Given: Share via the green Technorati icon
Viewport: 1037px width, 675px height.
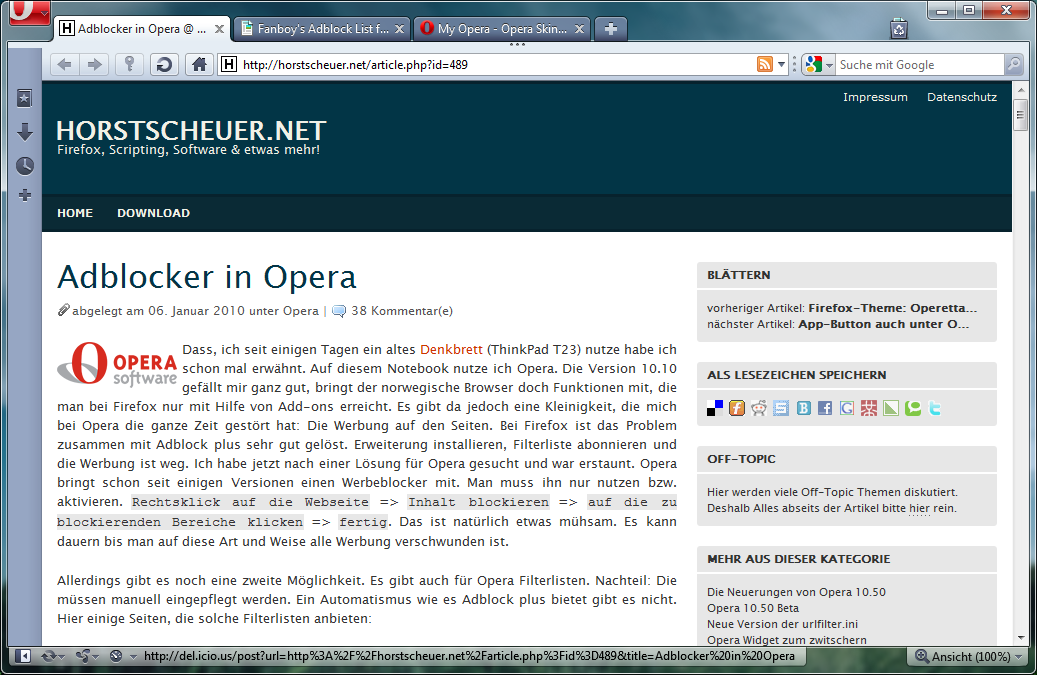Looking at the screenshot, I should 913,408.
